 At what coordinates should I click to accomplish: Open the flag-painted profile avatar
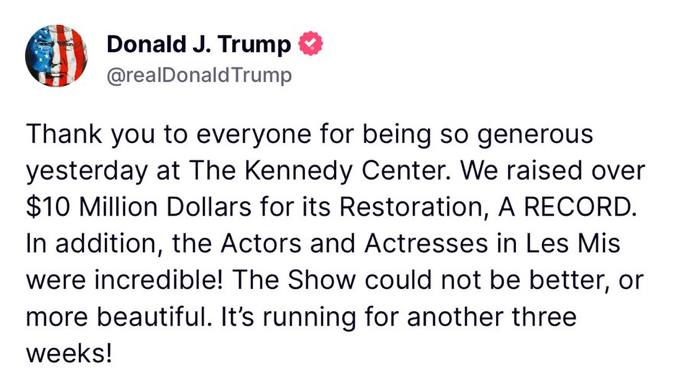(x=57, y=56)
